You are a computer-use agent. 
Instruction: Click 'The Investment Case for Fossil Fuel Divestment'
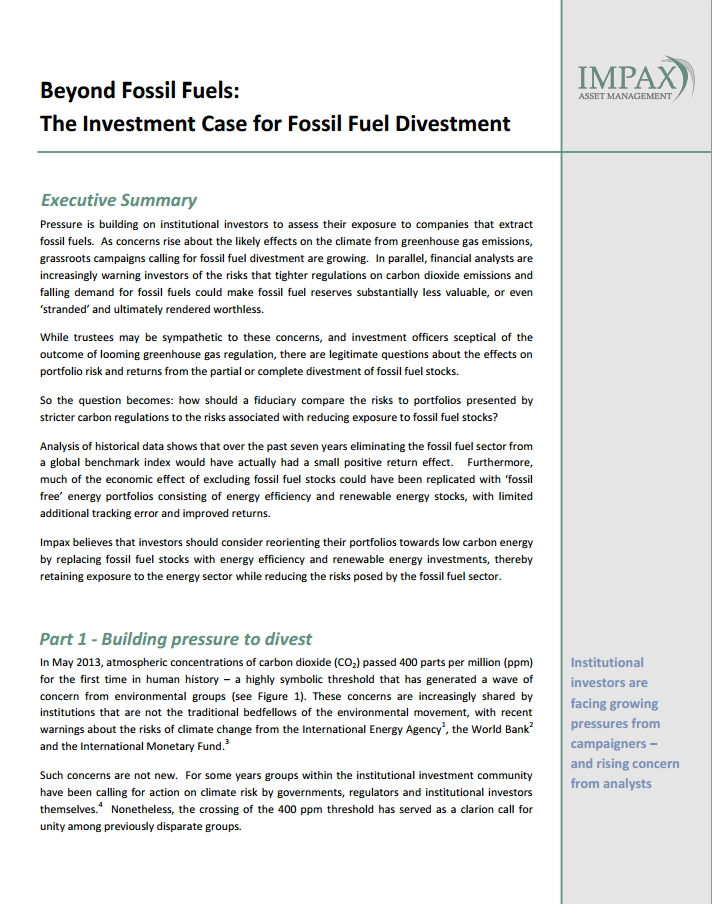pos(275,124)
